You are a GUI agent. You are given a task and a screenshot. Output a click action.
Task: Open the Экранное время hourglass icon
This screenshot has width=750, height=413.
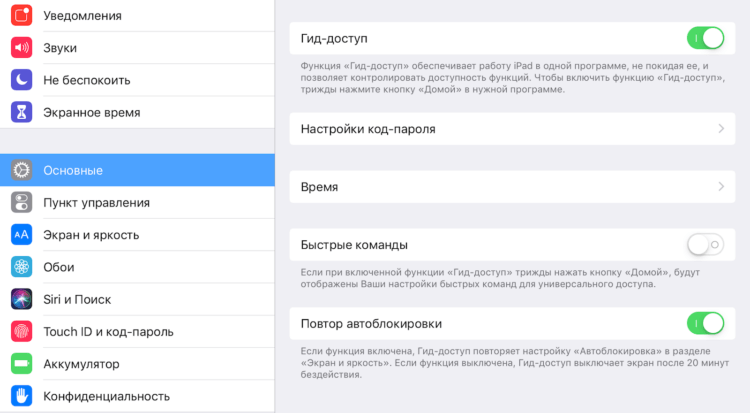[x=22, y=112]
